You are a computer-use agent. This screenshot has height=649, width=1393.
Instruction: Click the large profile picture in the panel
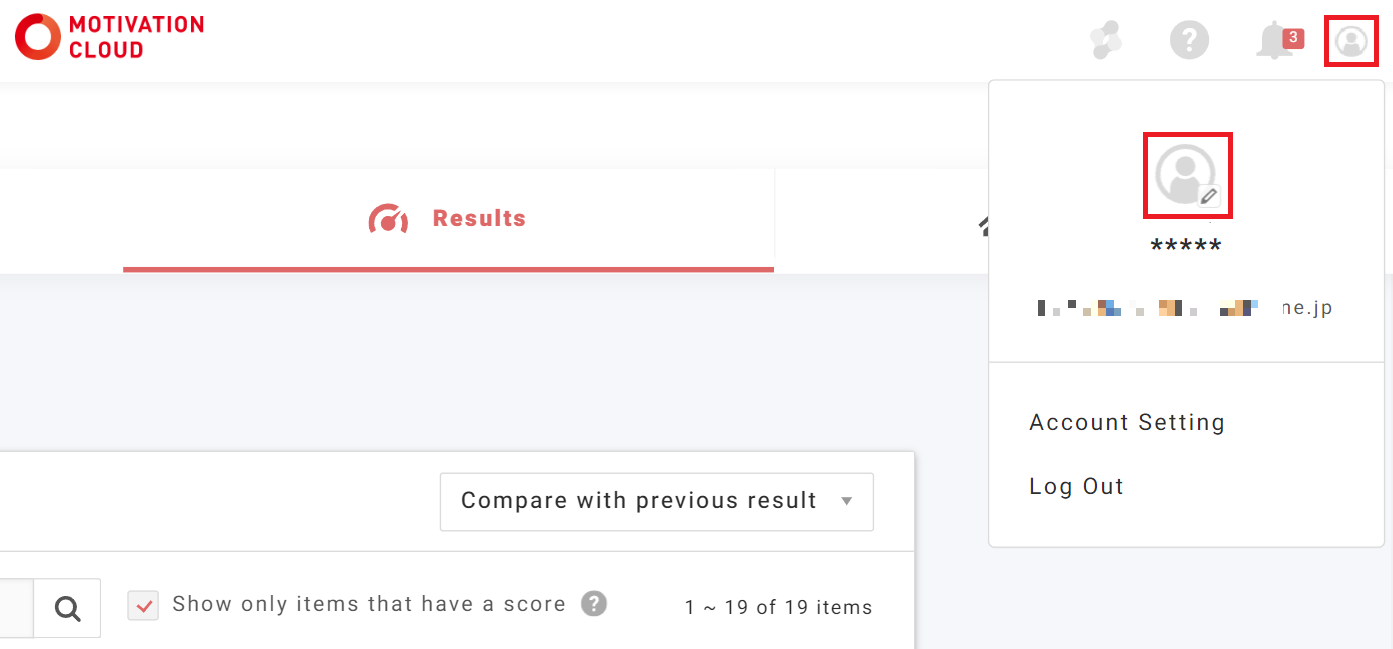[x=1184, y=173]
